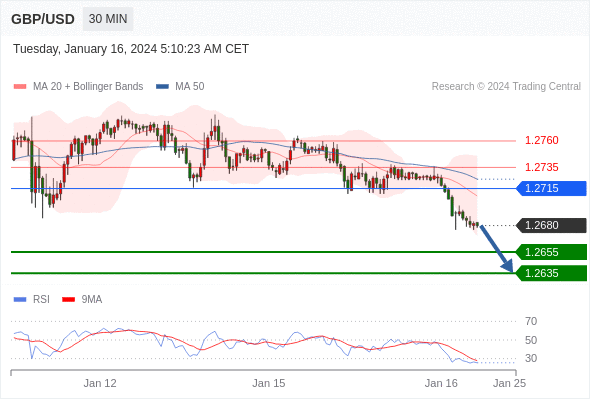Click the 1.2735 resistance level label
The width and height of the screenshot is (590, 400).
coord(541,167)
